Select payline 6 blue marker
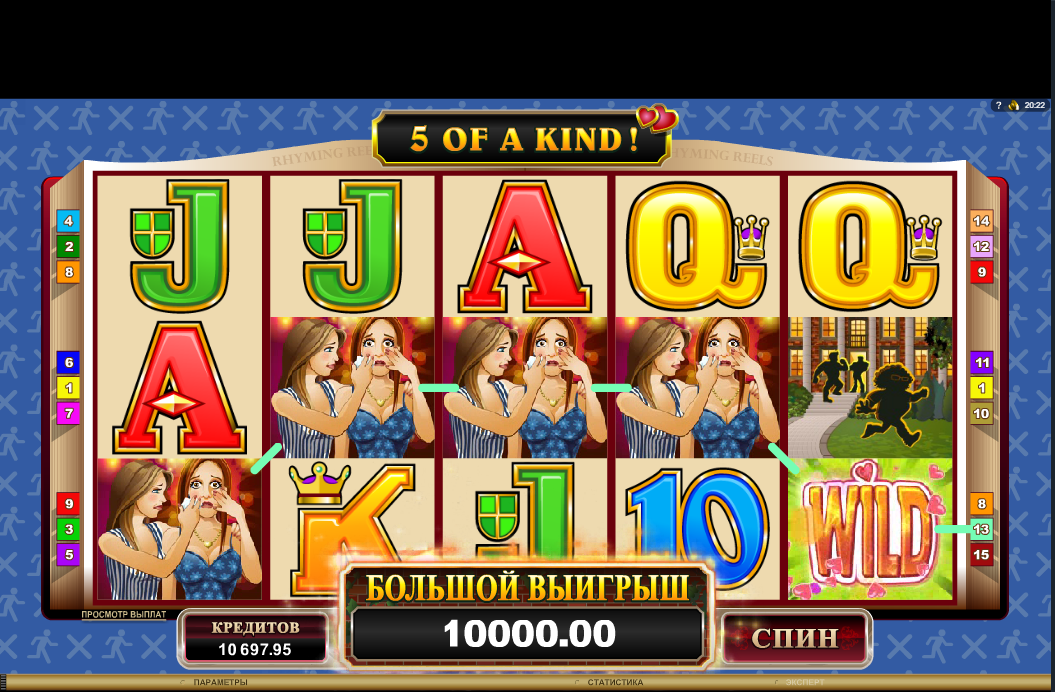The width and height of the screenshot is (1056, 692). click(68, 362)
